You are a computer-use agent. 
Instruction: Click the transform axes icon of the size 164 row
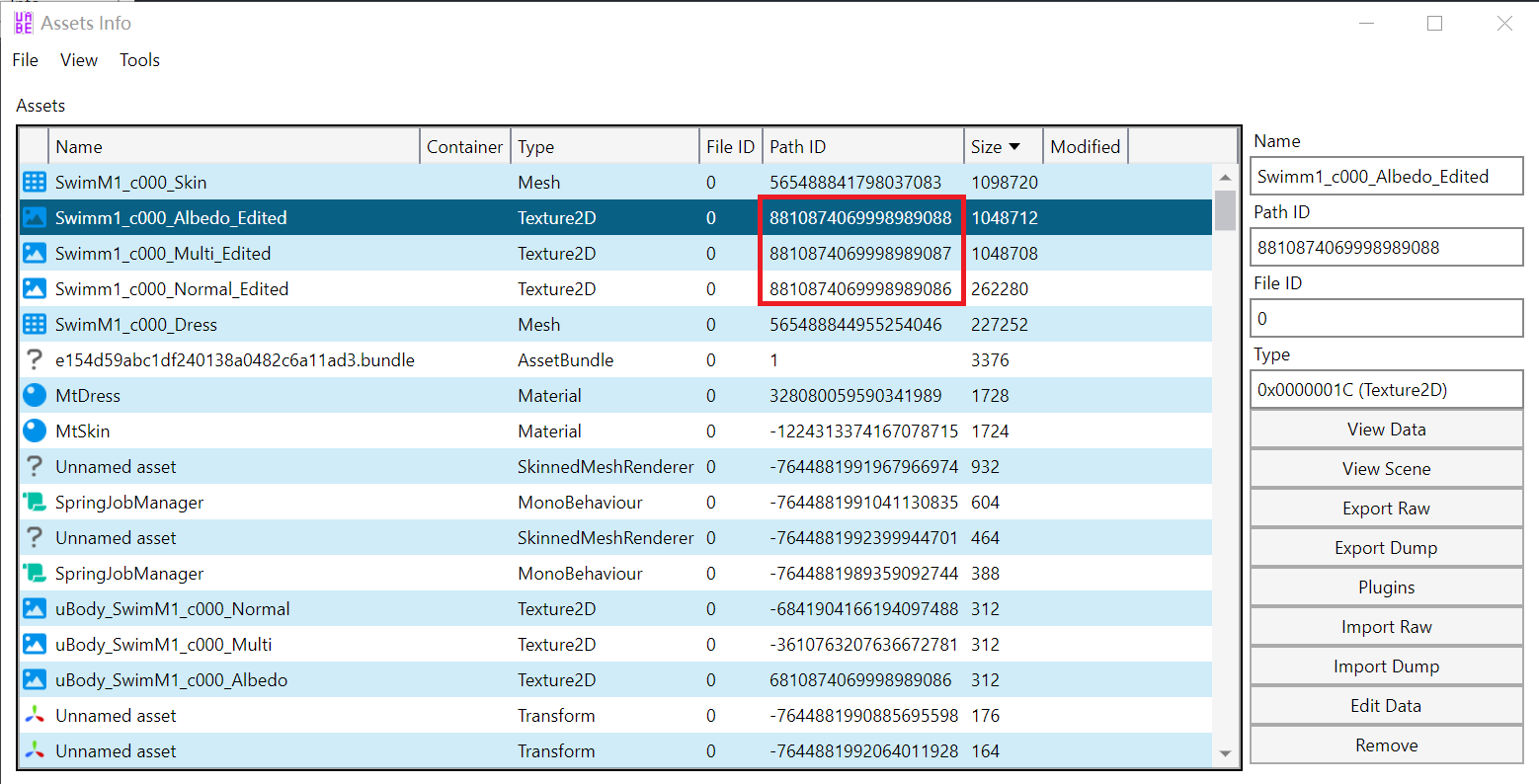point(35,750)
